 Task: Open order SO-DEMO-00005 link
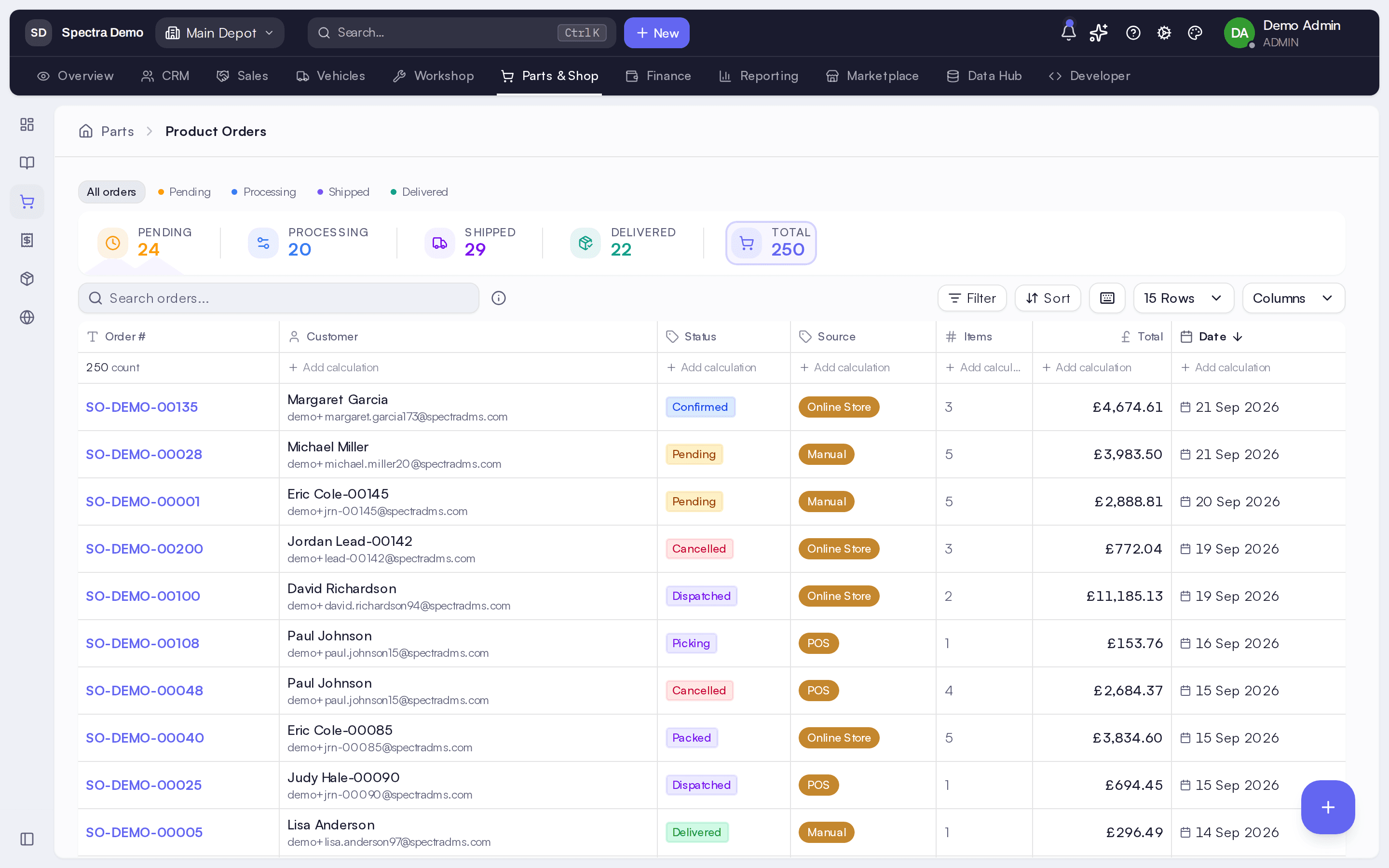pyautogui.click(x=144, y=832)
